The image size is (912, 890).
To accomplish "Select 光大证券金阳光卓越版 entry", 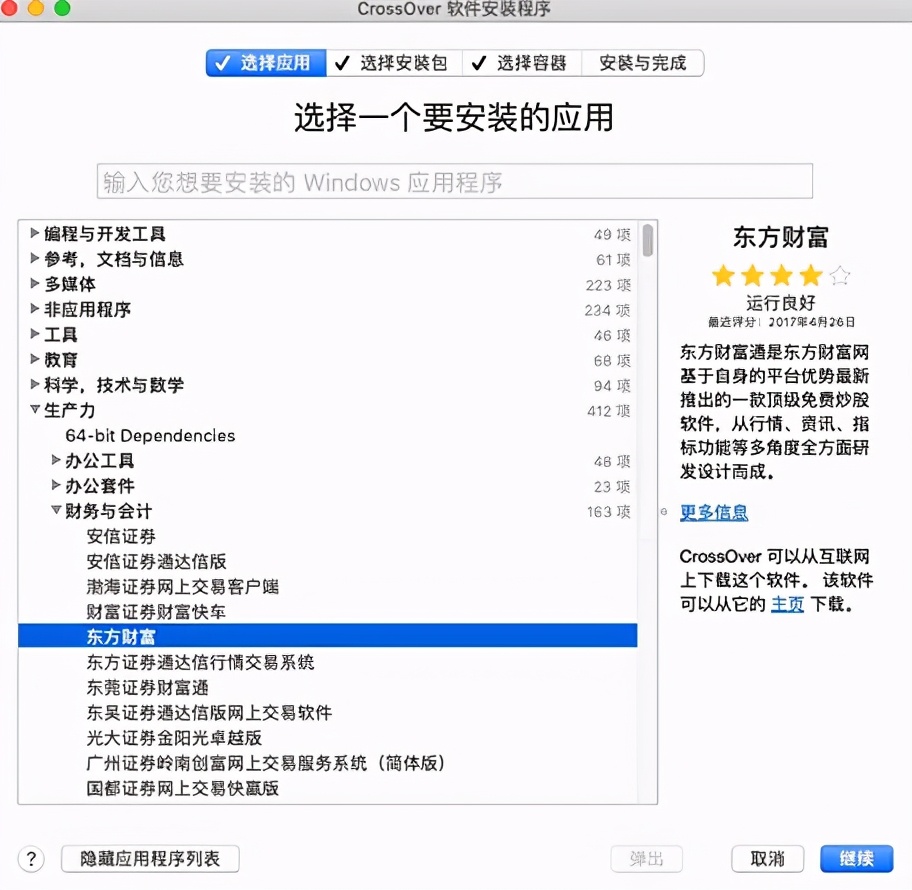I will (174, 738).
